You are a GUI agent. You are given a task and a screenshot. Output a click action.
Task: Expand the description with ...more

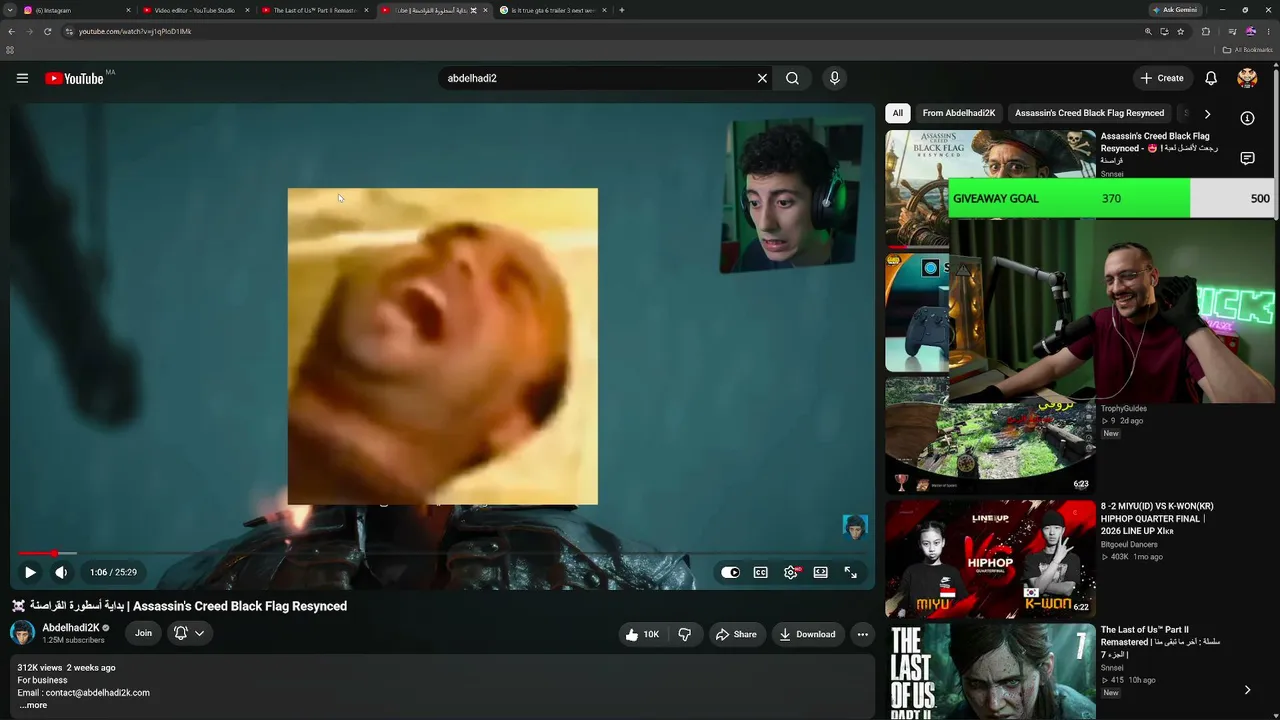click(33, 705)
